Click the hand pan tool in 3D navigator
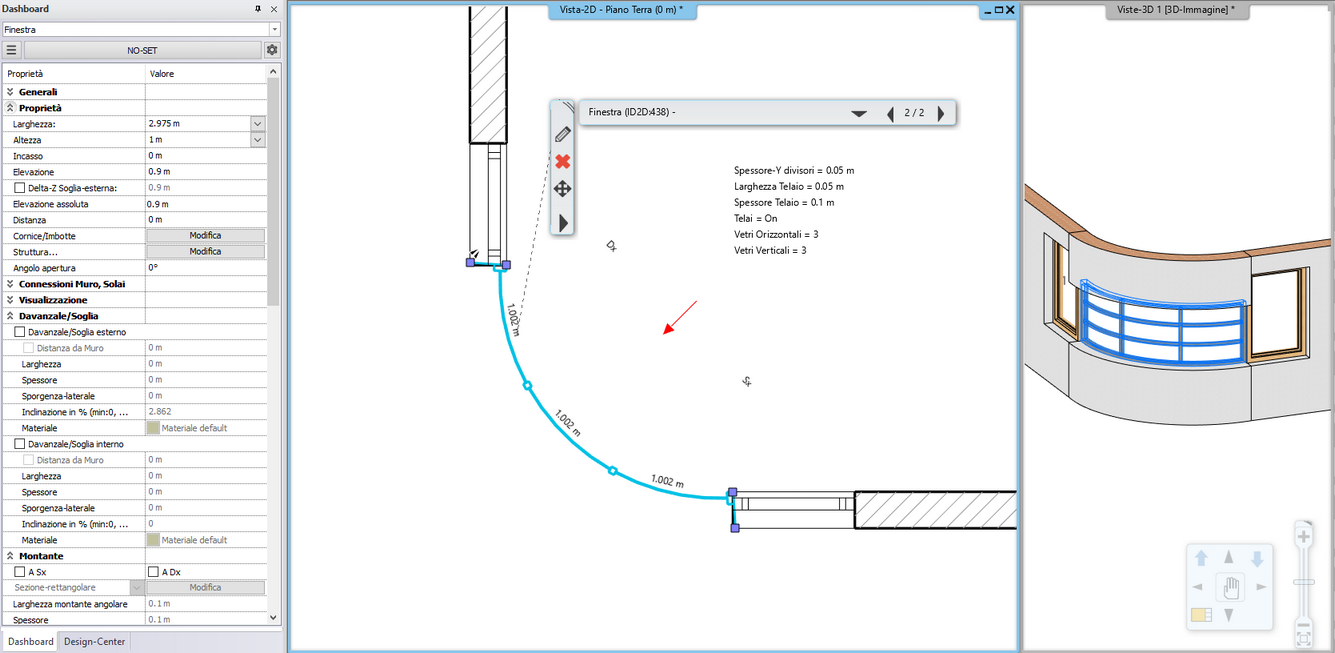This screenshot has height=653, width=1335. pyautogui.click(x=1229, y=587)
